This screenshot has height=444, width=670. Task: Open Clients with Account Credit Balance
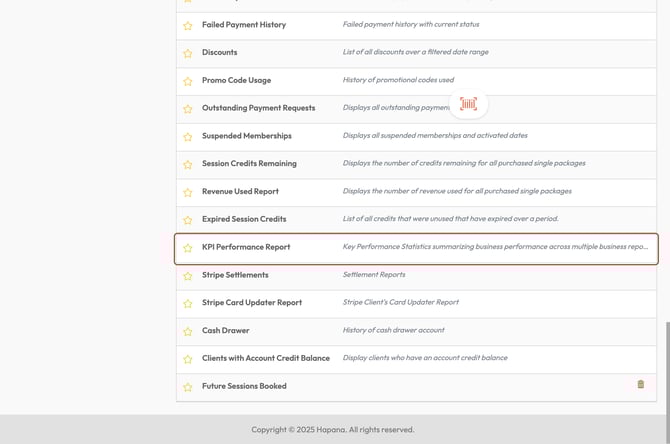(263, 358)
